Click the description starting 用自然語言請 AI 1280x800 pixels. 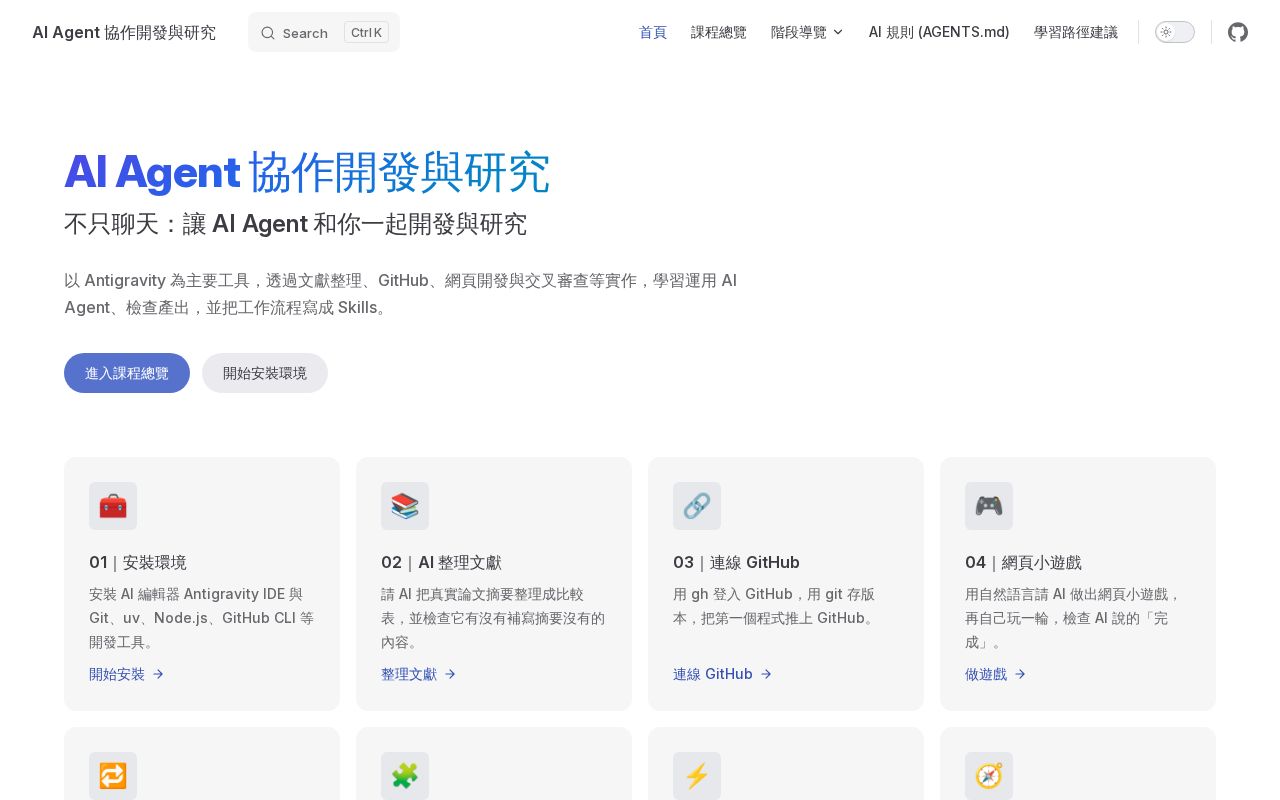pyautogui.click(x=1074, y=618)
